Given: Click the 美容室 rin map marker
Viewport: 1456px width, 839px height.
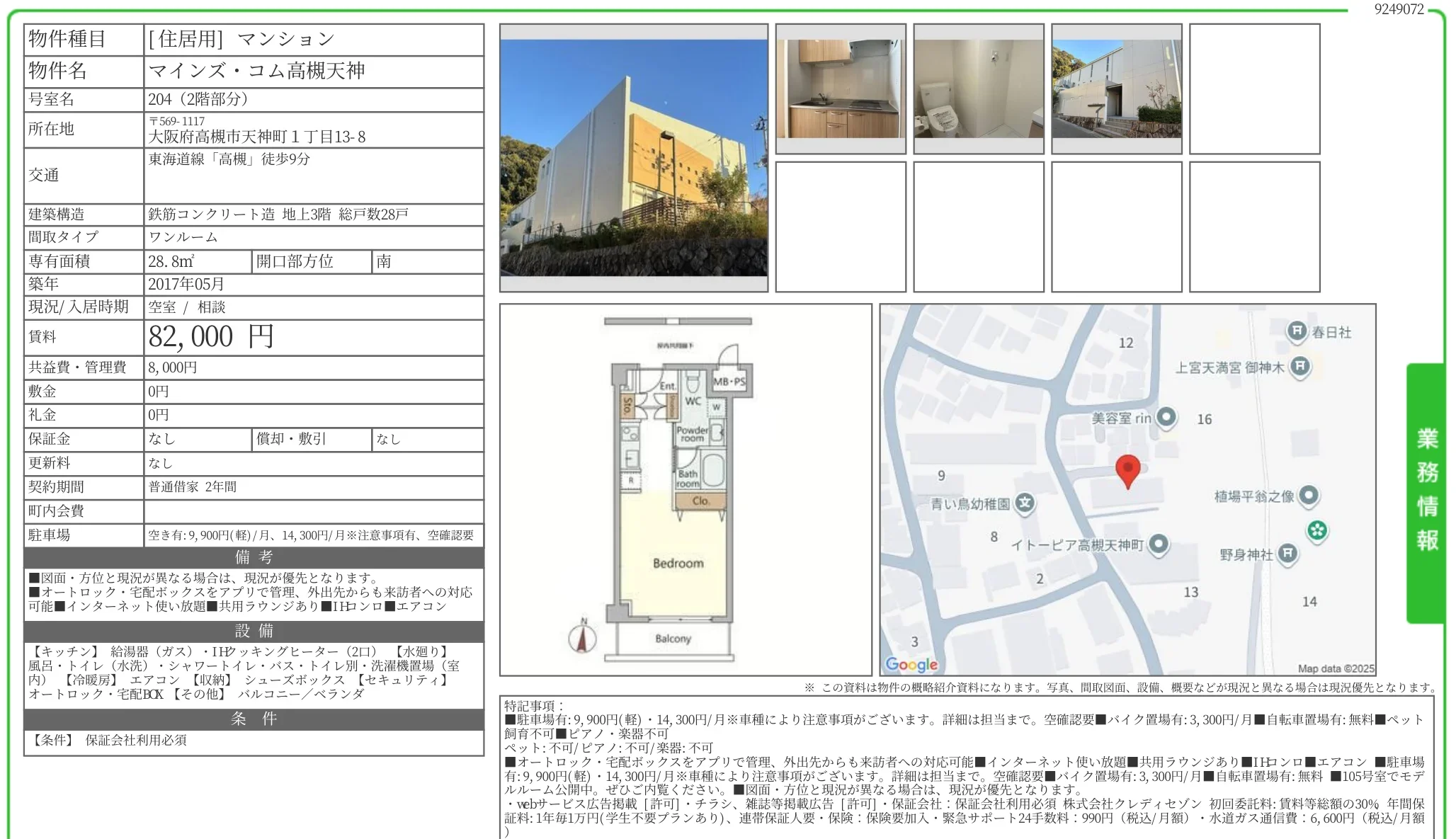Looking at the screenshot, I should pos(1166,417).
